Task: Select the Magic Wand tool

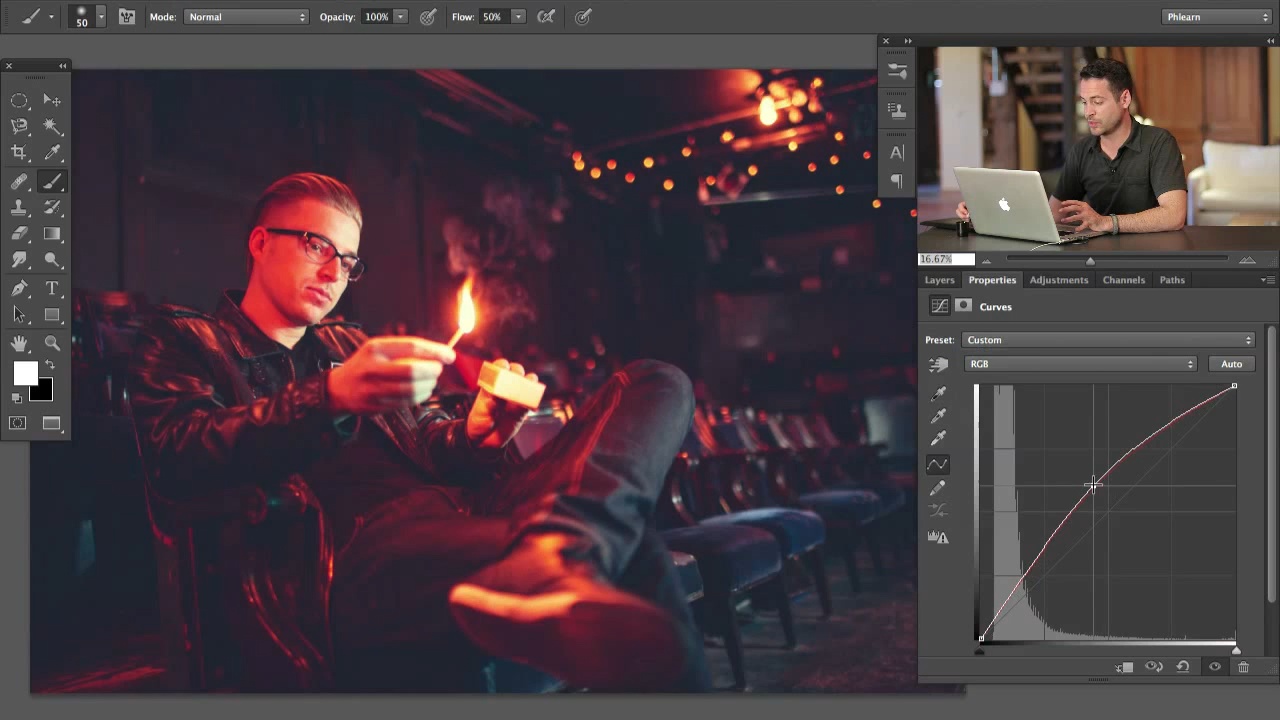Action: click(x=52, y=126)
